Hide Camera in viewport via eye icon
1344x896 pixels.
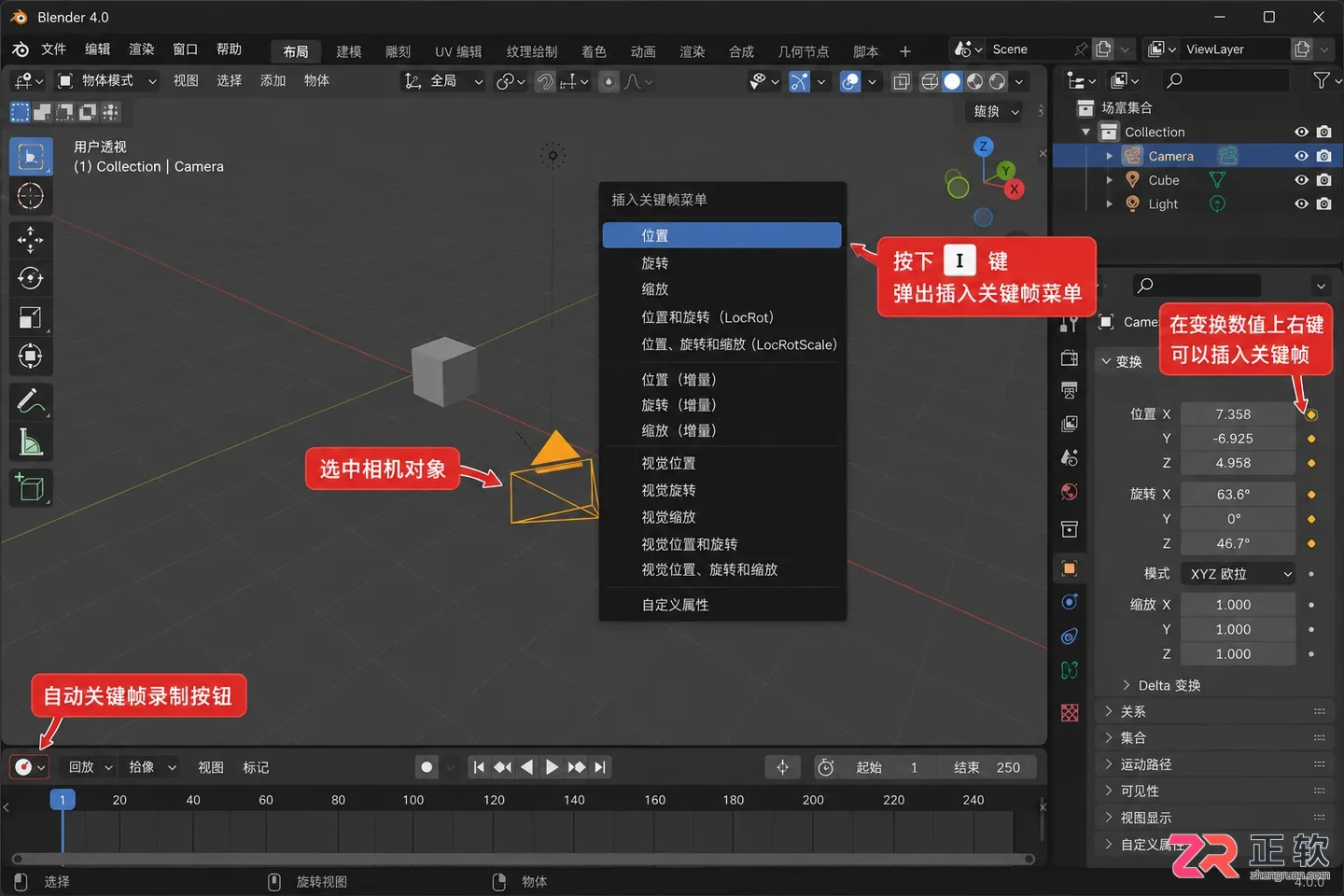[1301, 156]
